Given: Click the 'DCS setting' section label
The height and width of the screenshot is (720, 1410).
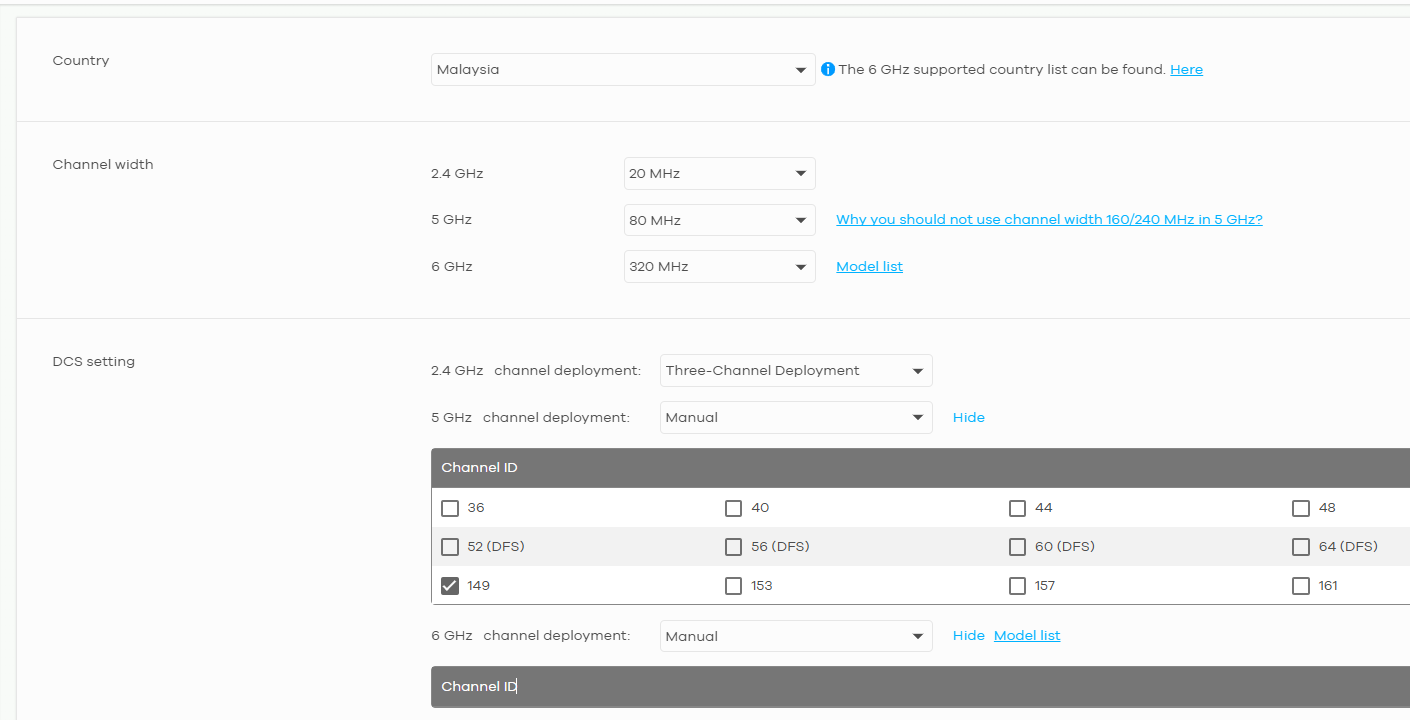Looking at the screenshot, I should click(x=93, y=361).
